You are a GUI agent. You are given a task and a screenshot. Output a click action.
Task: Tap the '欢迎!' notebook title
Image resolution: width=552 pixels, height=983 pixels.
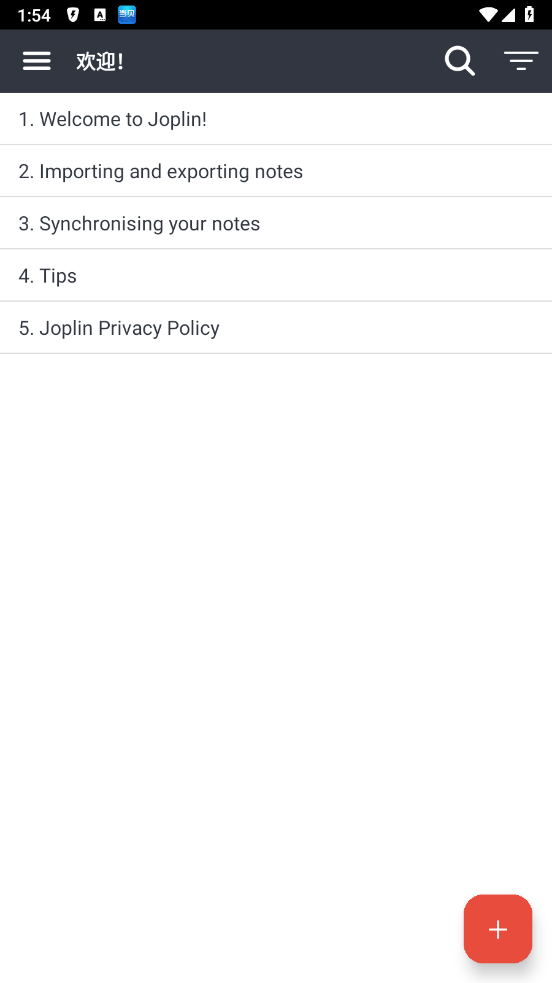tap(100, 61)
